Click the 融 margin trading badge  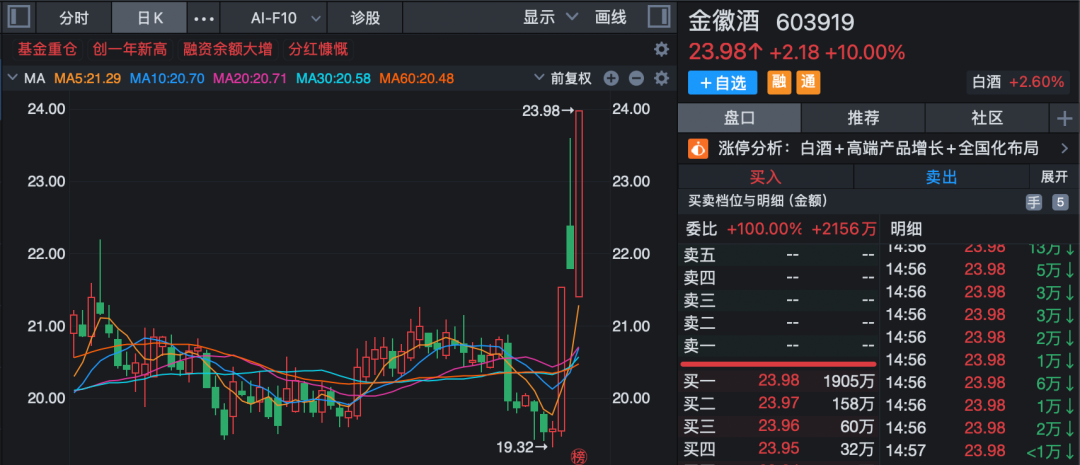click(779, 83)
